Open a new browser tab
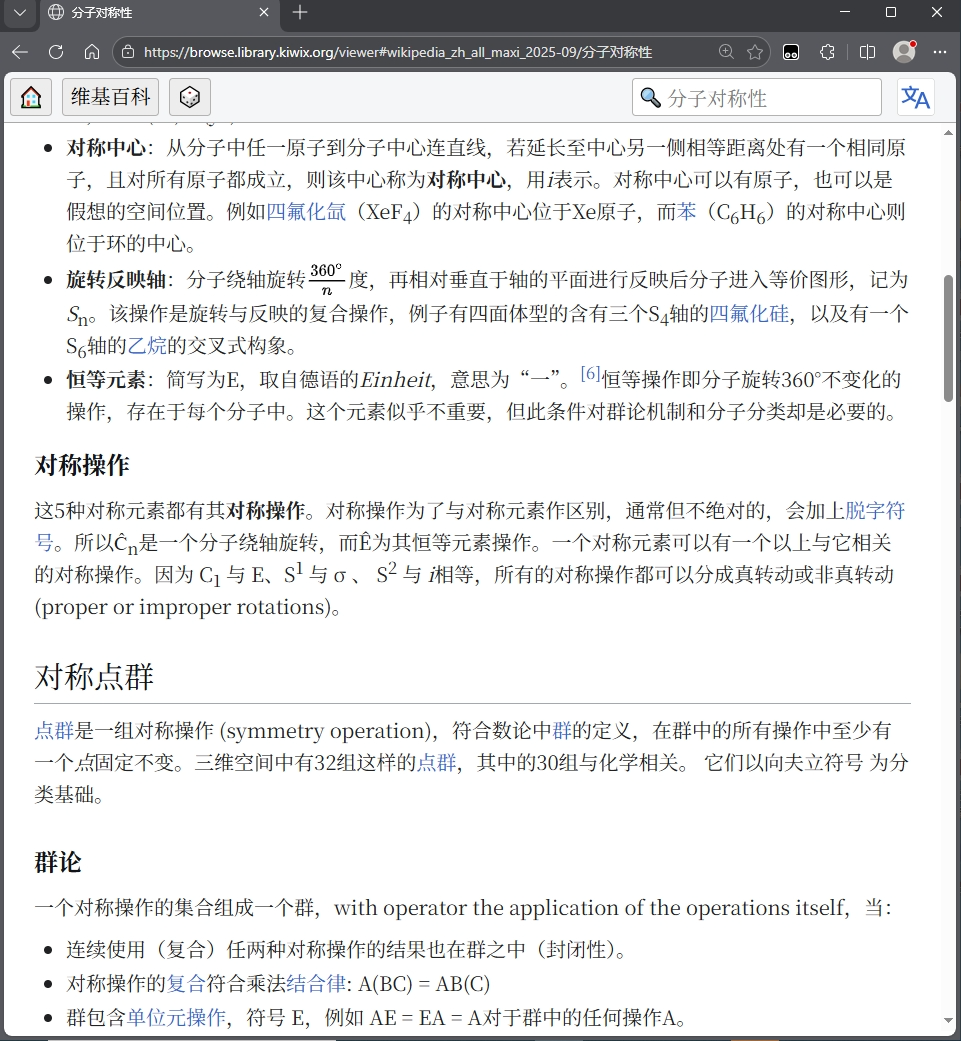Image resolution: width=961 pixels, height=1041 pixels. pos(300,13)
